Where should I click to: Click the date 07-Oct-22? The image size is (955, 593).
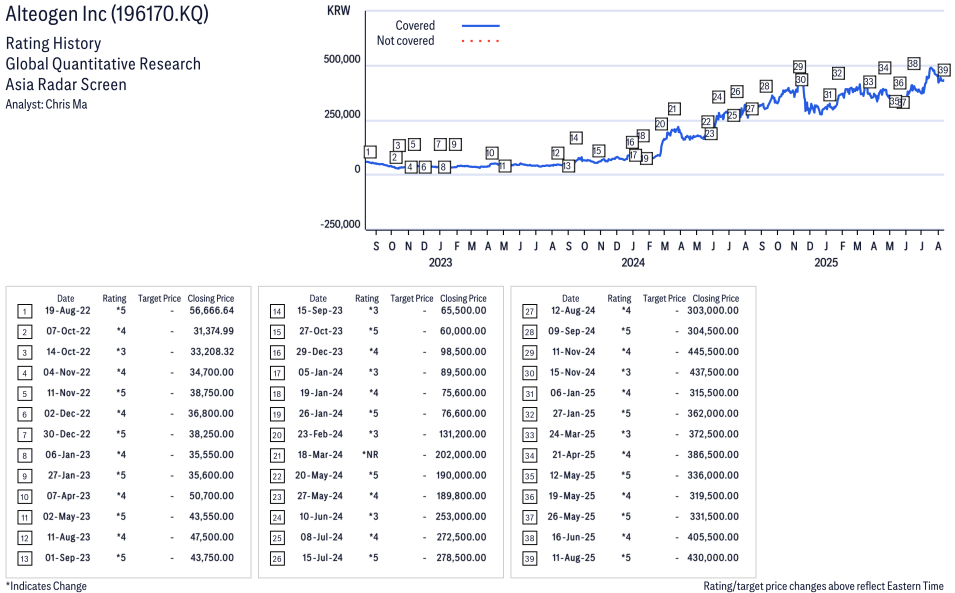(x=68, y=331)
